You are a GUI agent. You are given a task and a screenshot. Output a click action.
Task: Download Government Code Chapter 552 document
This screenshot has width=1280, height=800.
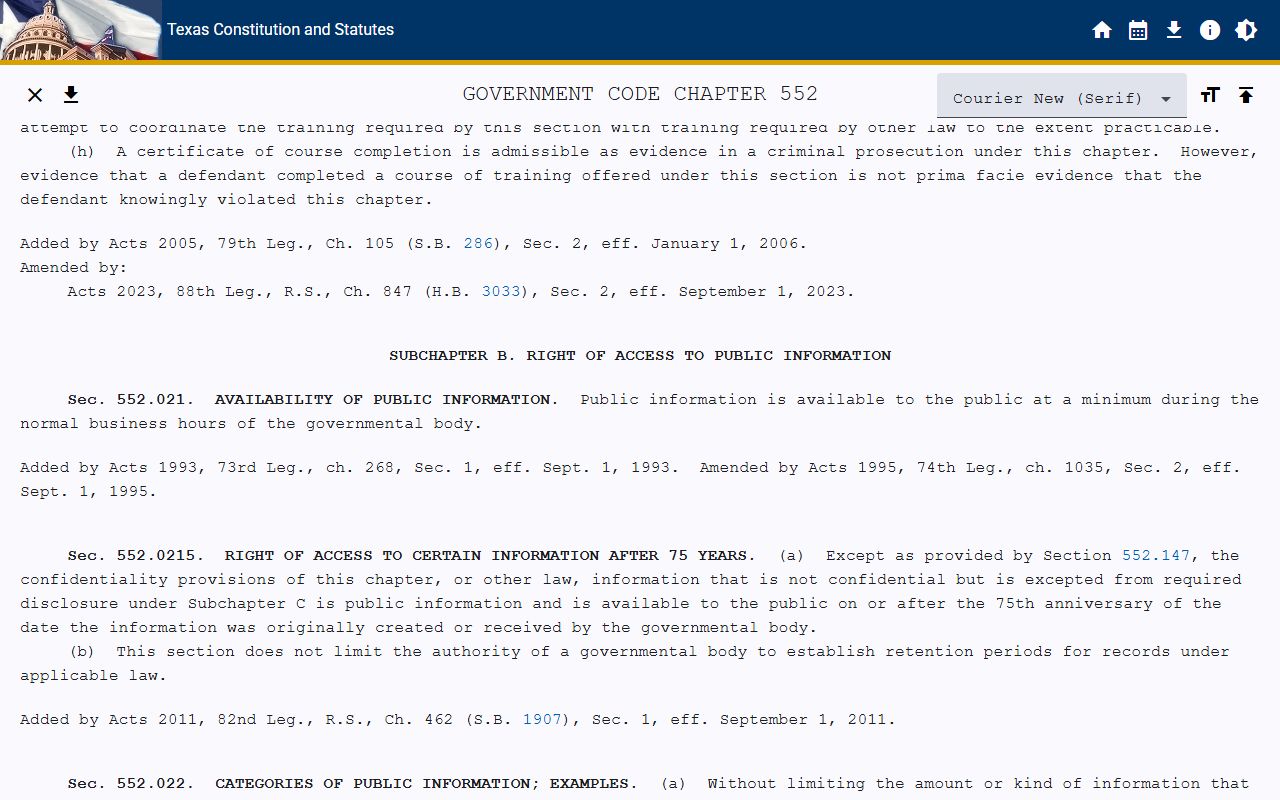71,95
